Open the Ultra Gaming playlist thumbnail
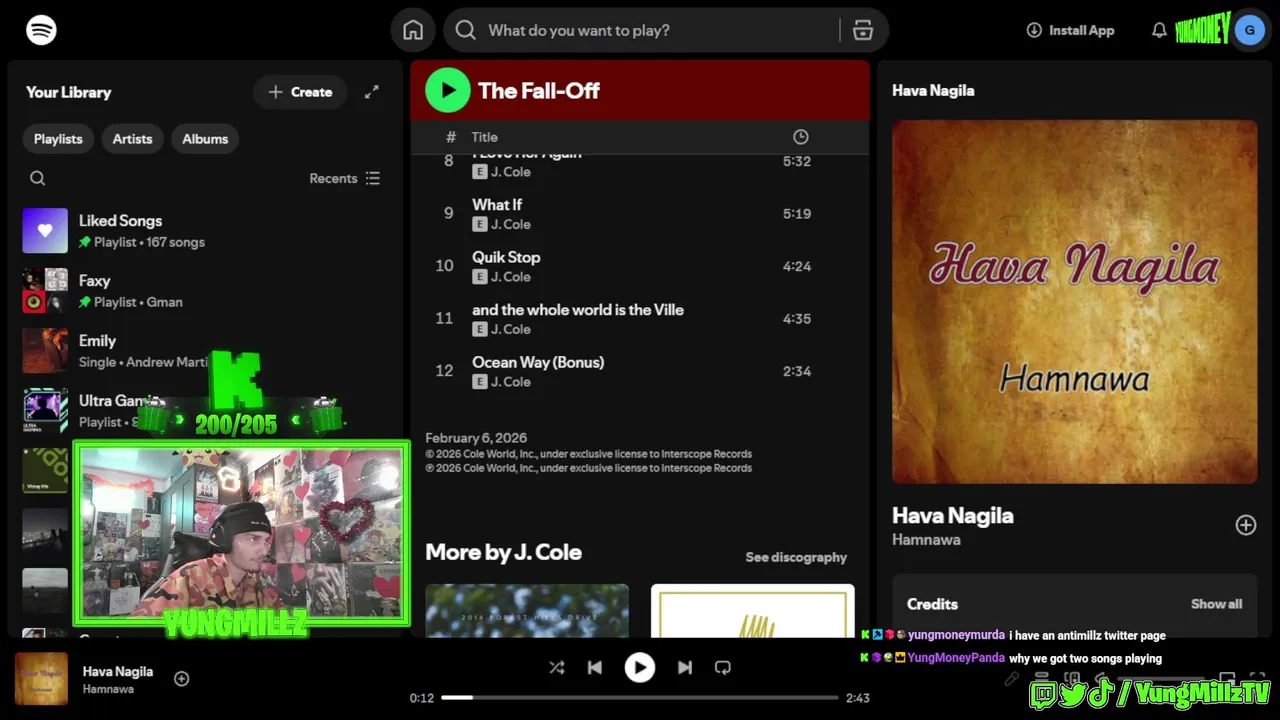Image resolution: width=1280 pixels, height=720 pixels. click(x=45, y=410)
